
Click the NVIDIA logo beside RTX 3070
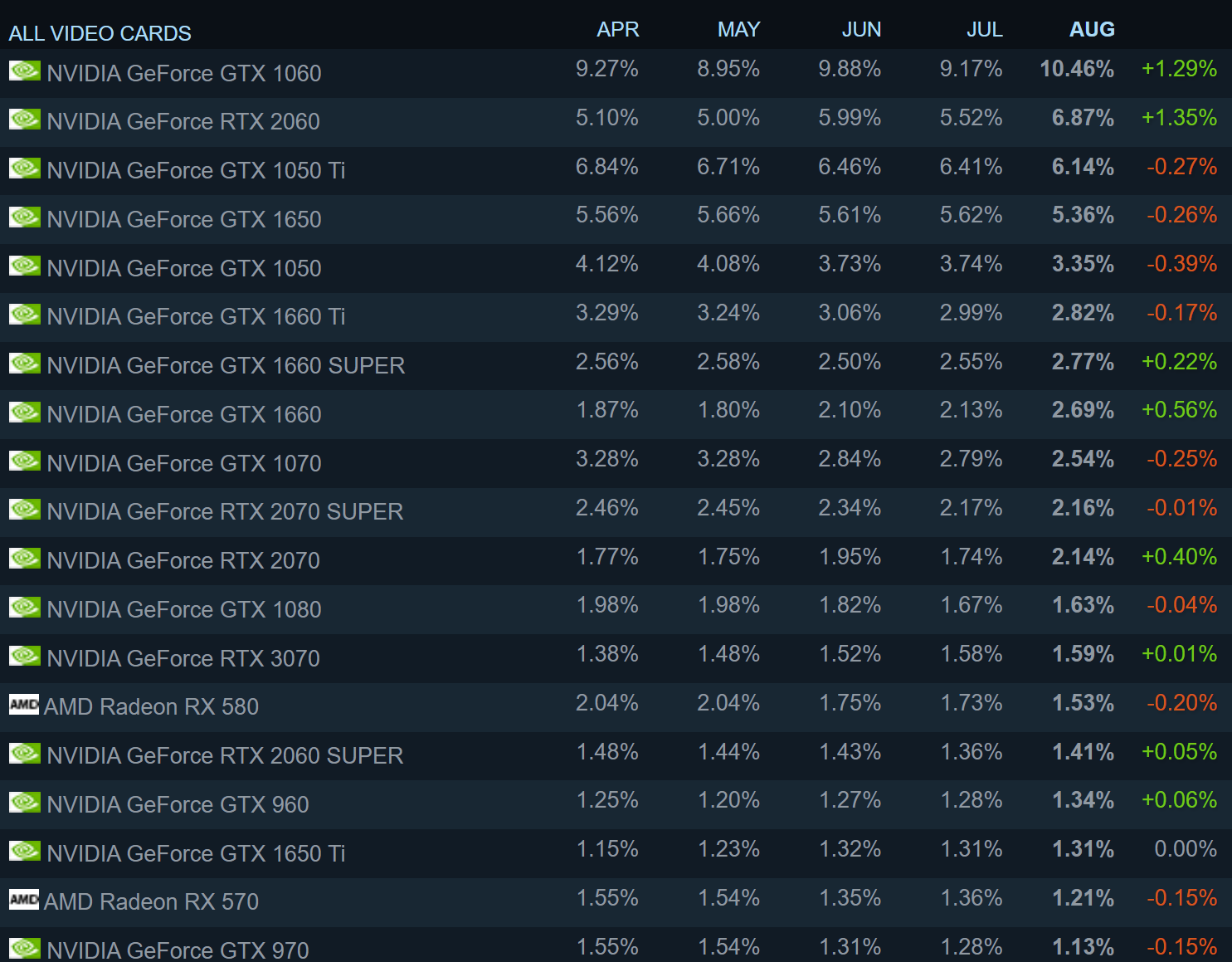coord(24,657)
